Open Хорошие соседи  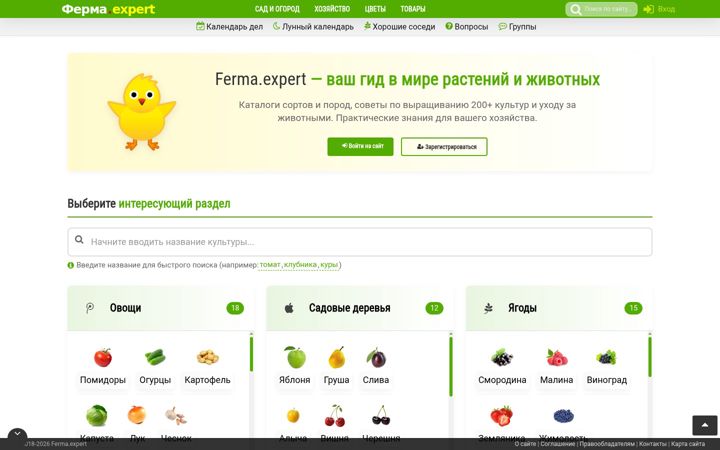coord(399,27)
